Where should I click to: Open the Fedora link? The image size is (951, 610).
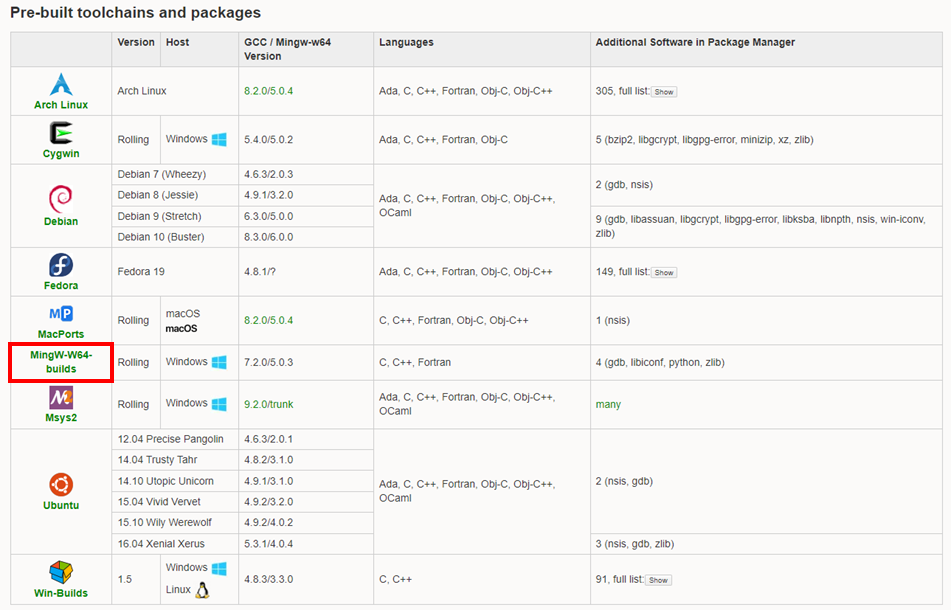pos(61,285)
